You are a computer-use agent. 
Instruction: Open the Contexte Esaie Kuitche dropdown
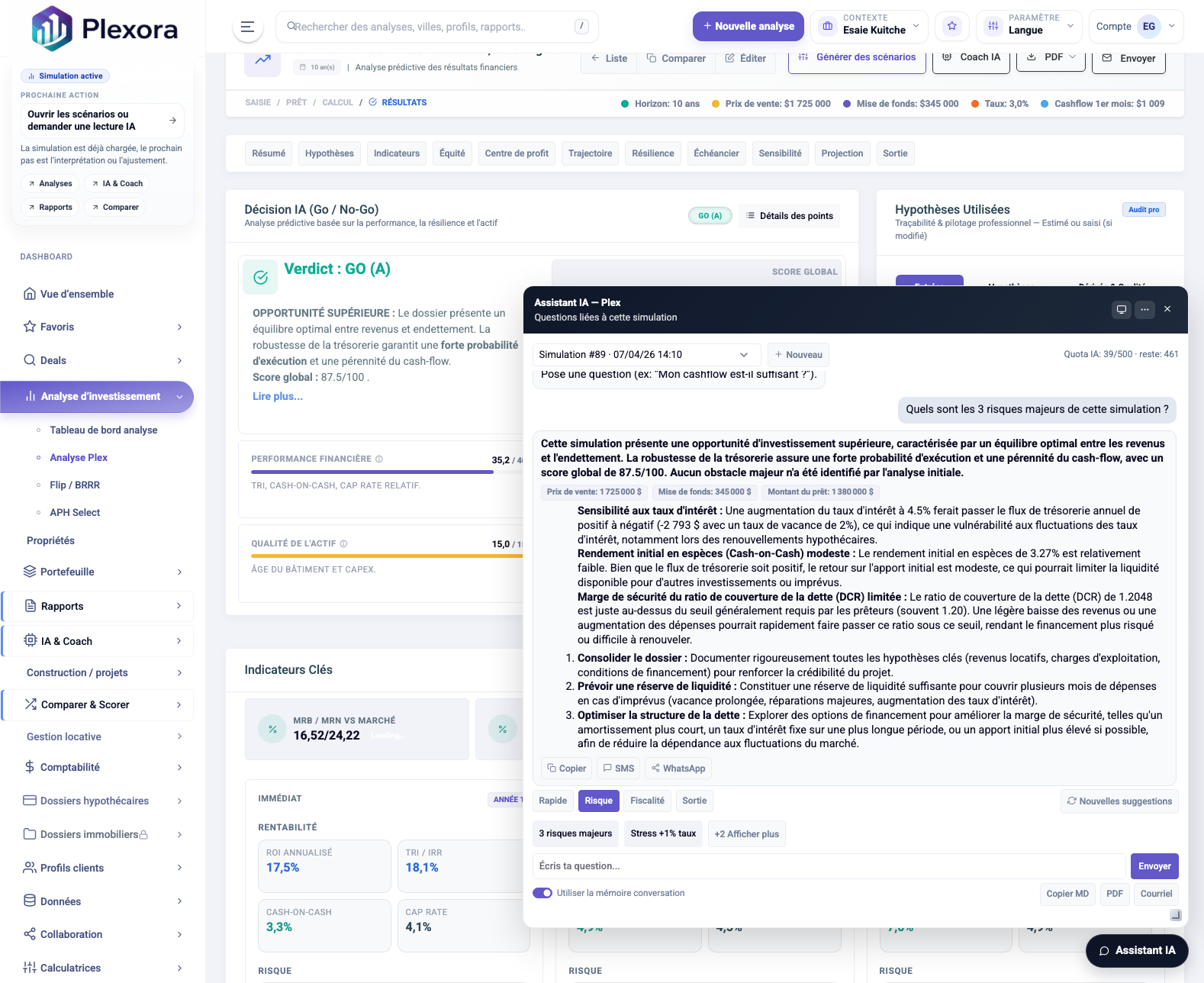869,27
